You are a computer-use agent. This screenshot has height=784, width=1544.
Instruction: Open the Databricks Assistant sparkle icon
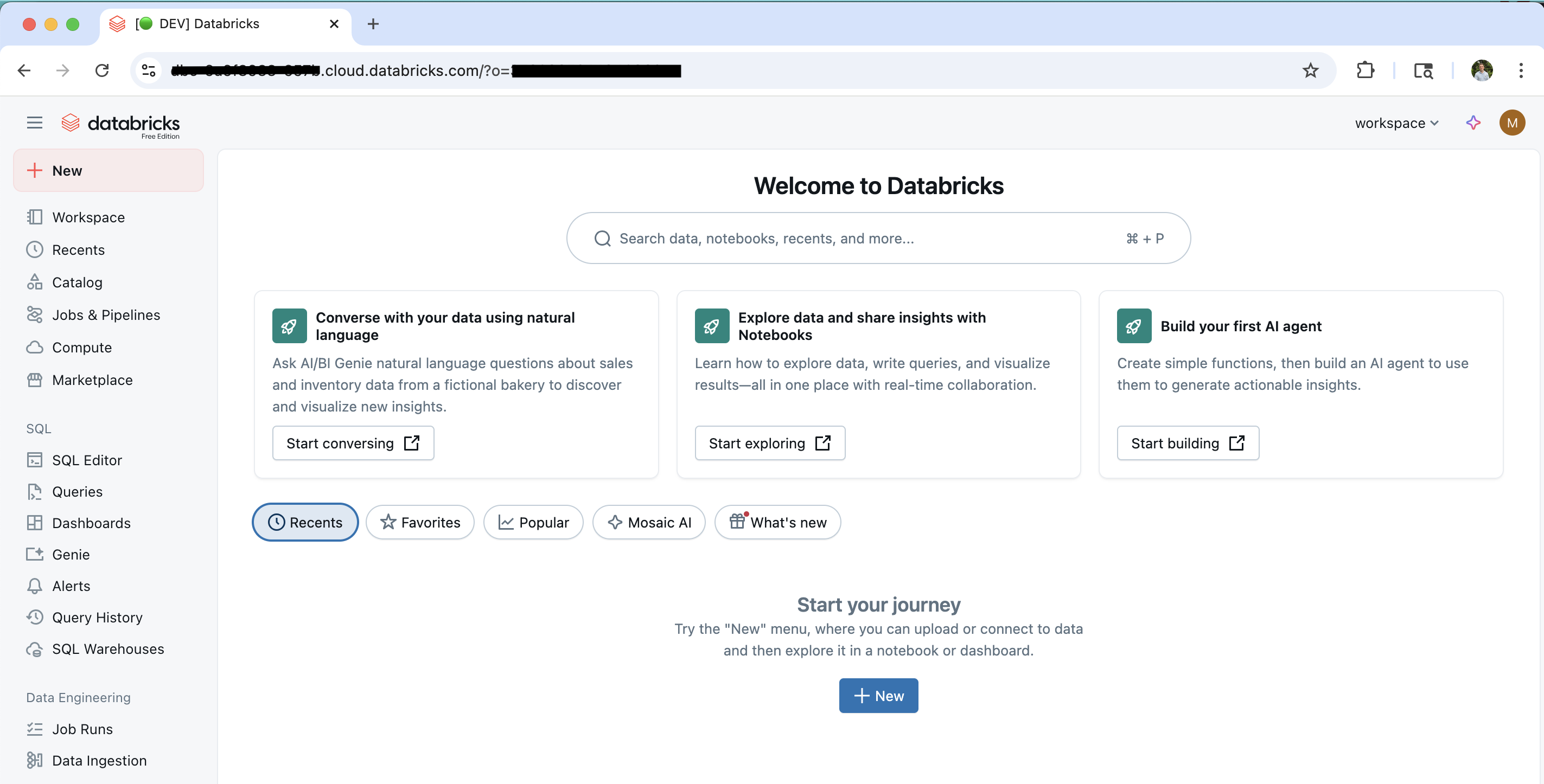[1473, 123]
